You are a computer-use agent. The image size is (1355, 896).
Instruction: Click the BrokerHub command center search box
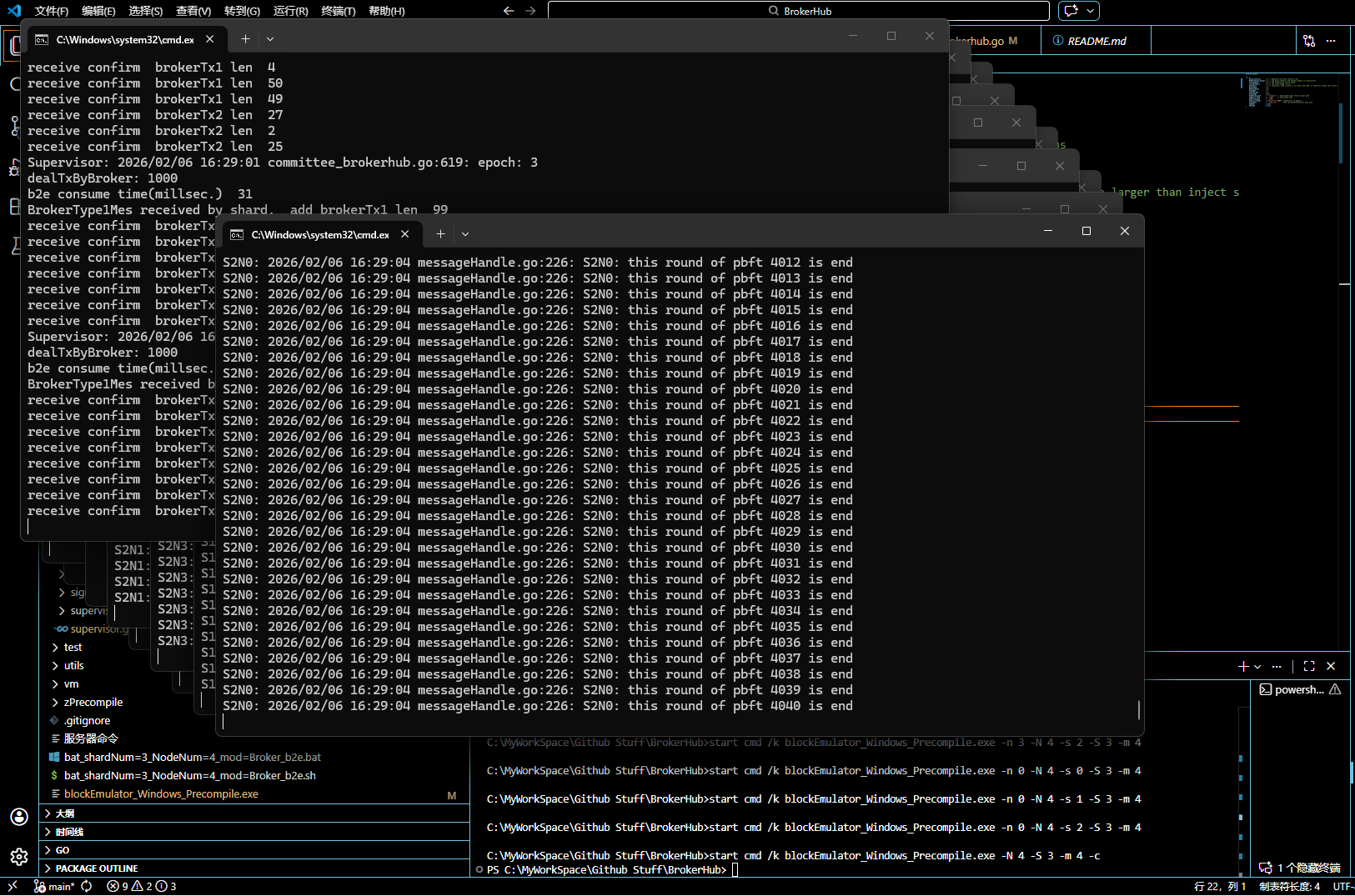click(x=798, y=11)
